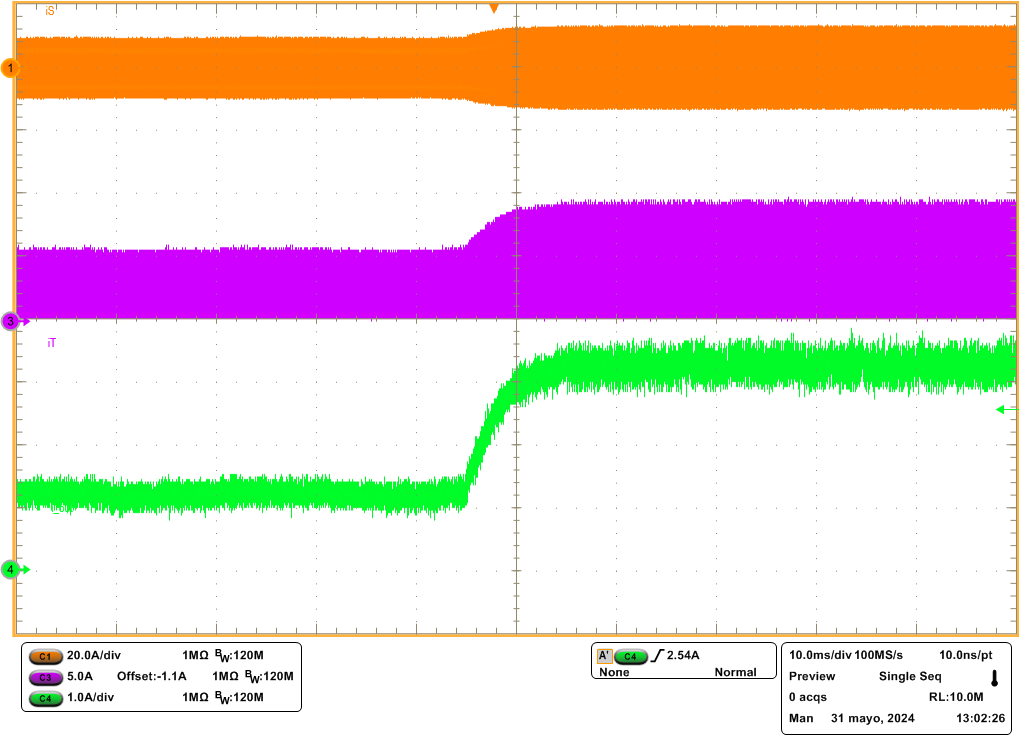Click the C4 trigger source badge
This screenshot has height=736, width=1024.
(630, 656)
